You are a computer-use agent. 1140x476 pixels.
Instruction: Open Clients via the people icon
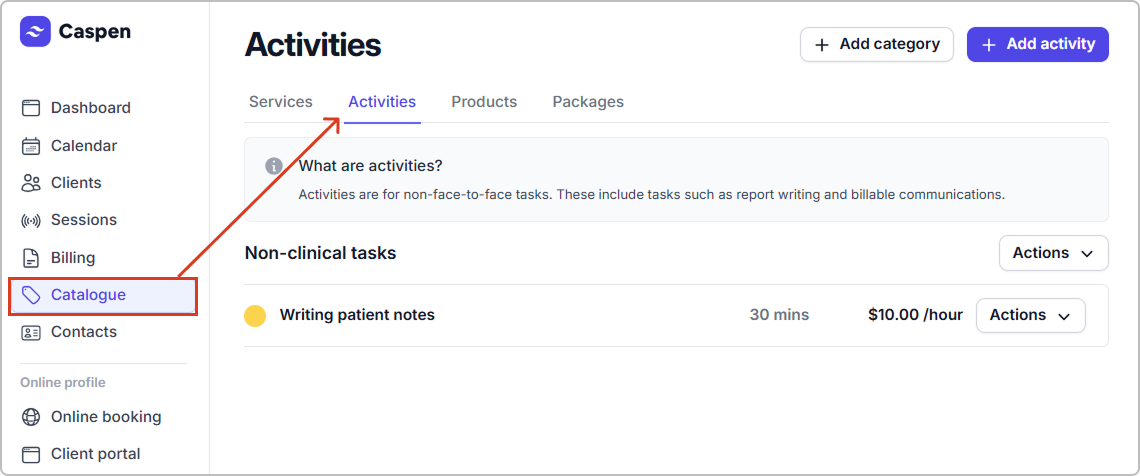[31, 183]
